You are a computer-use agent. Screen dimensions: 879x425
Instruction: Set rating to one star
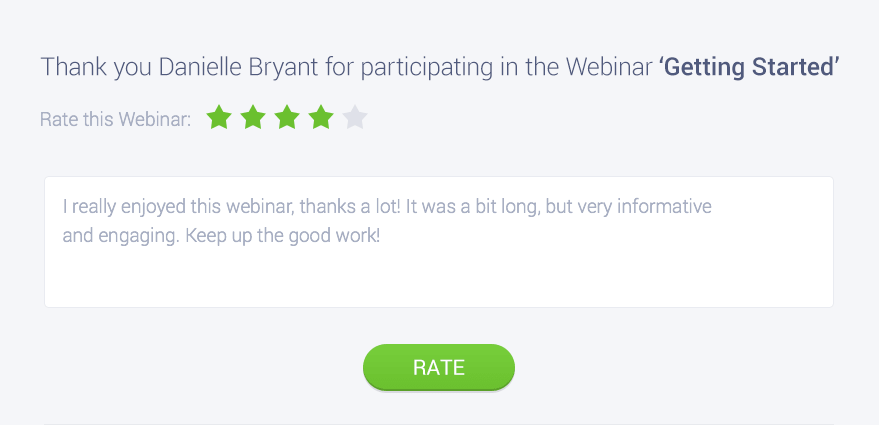click(x=219, y=118)
